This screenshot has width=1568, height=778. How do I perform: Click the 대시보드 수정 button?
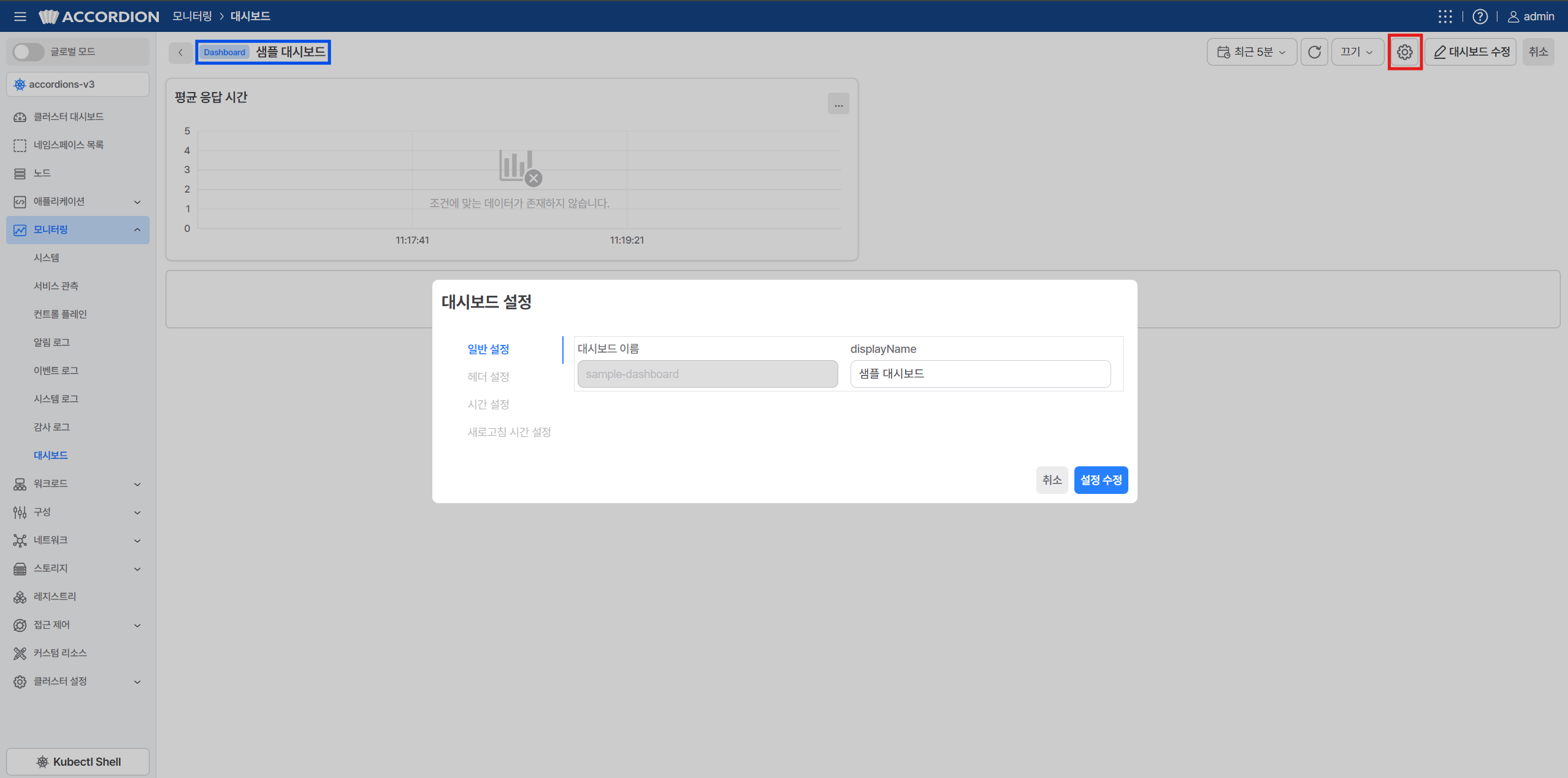(x=1470, y=52)
